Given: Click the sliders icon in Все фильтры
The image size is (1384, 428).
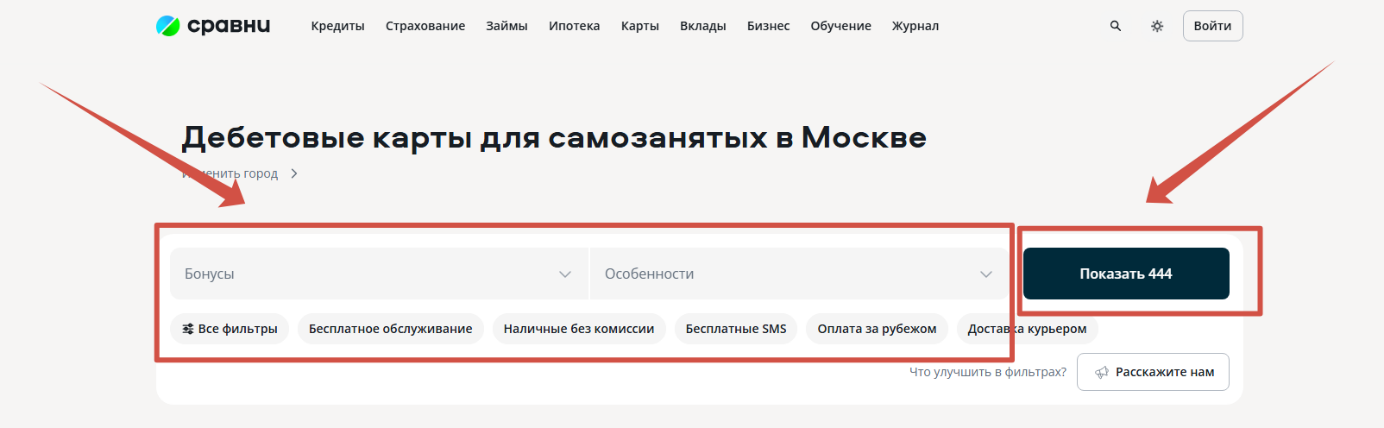Looking at the screenshot, I should [x=188, y=328].
